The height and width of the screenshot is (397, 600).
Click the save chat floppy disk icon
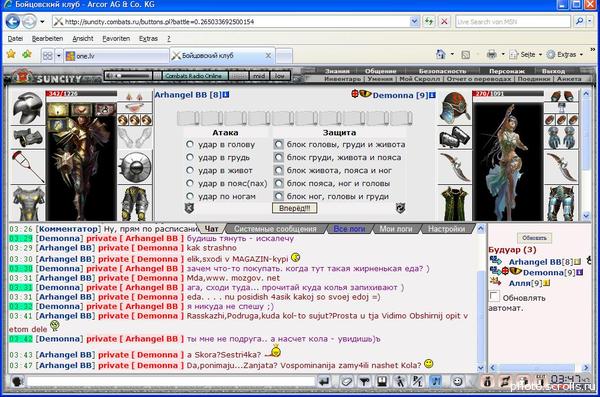tap(382, 381)
